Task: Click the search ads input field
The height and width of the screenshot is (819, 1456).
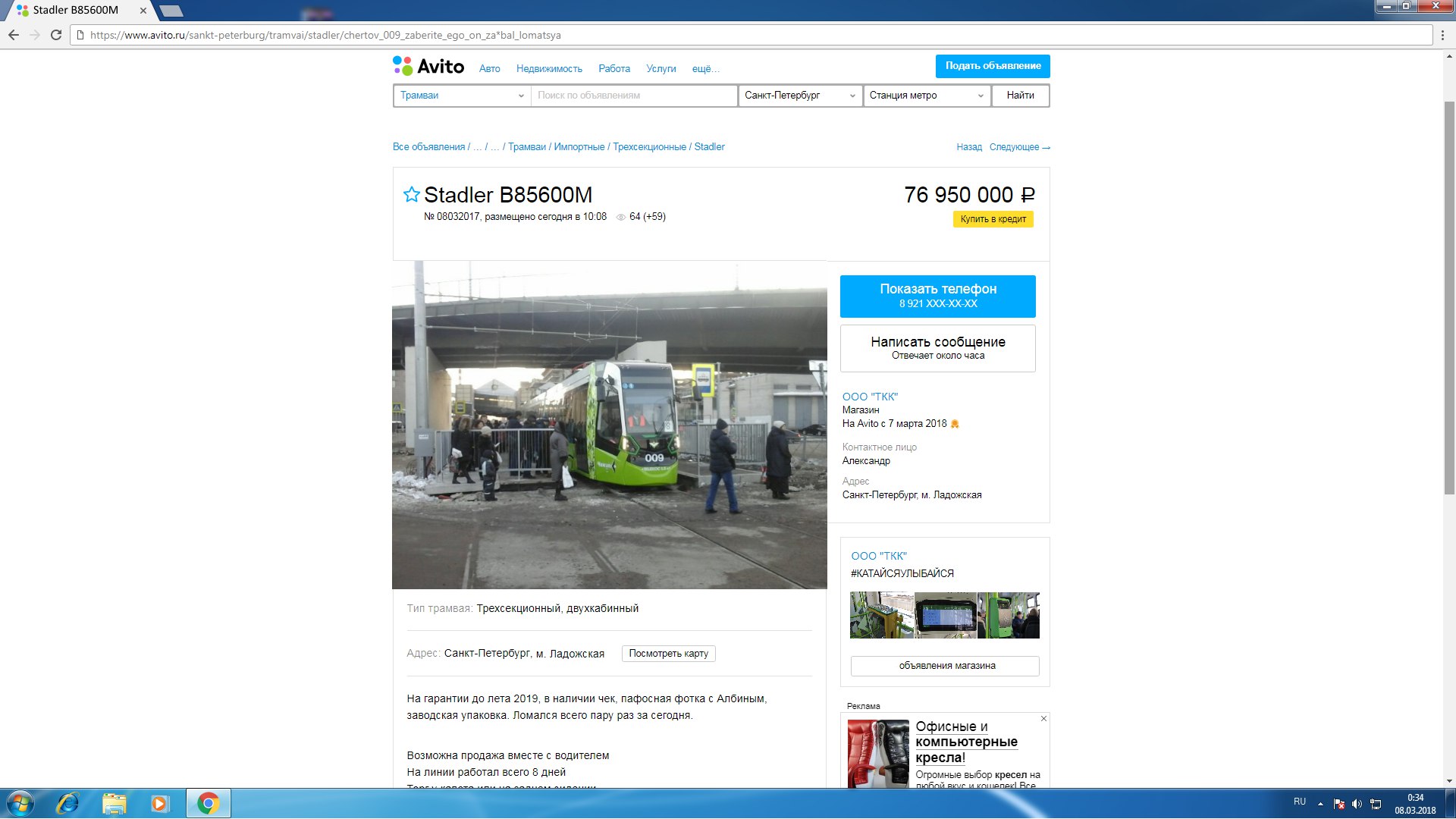Action: 633,96
